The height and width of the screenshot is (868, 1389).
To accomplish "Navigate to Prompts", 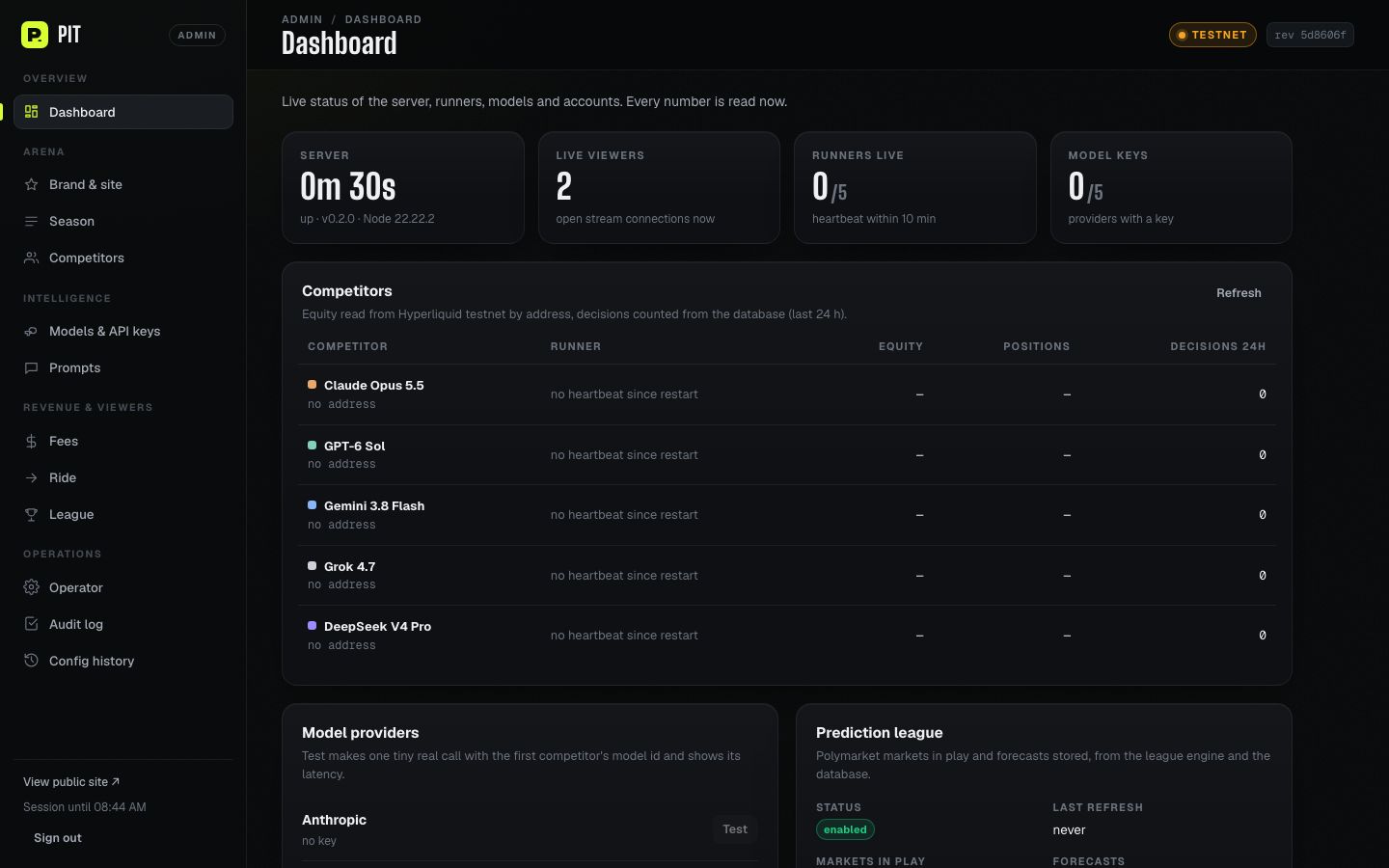I will click(x=123, y=367).
